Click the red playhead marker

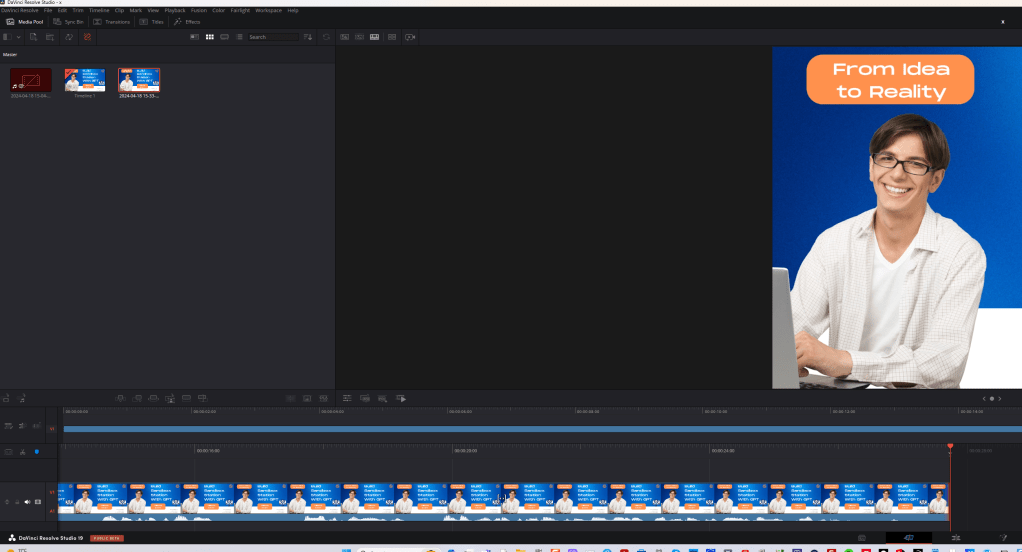click(x=950, y=446)
